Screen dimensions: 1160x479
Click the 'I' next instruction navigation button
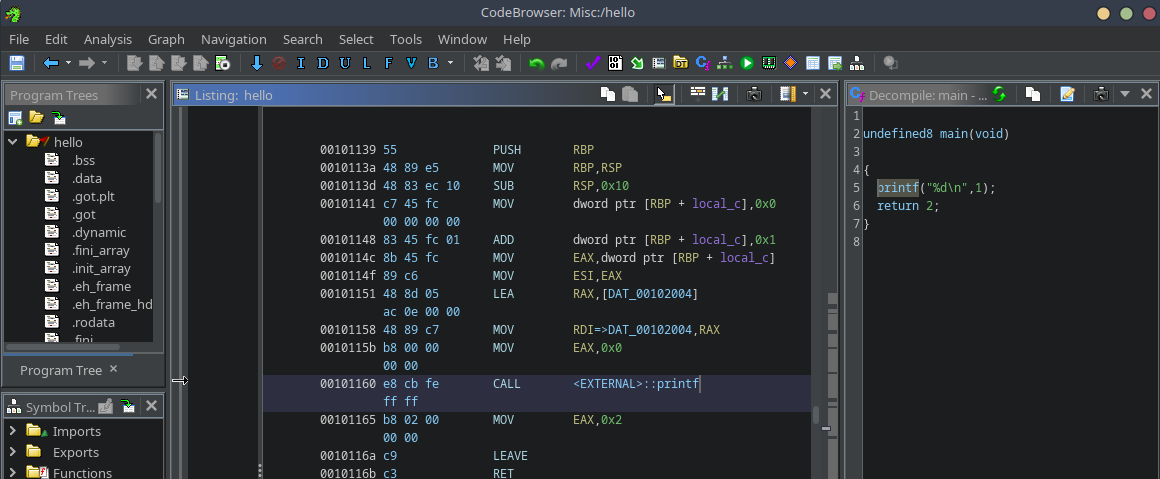(300, 64)
